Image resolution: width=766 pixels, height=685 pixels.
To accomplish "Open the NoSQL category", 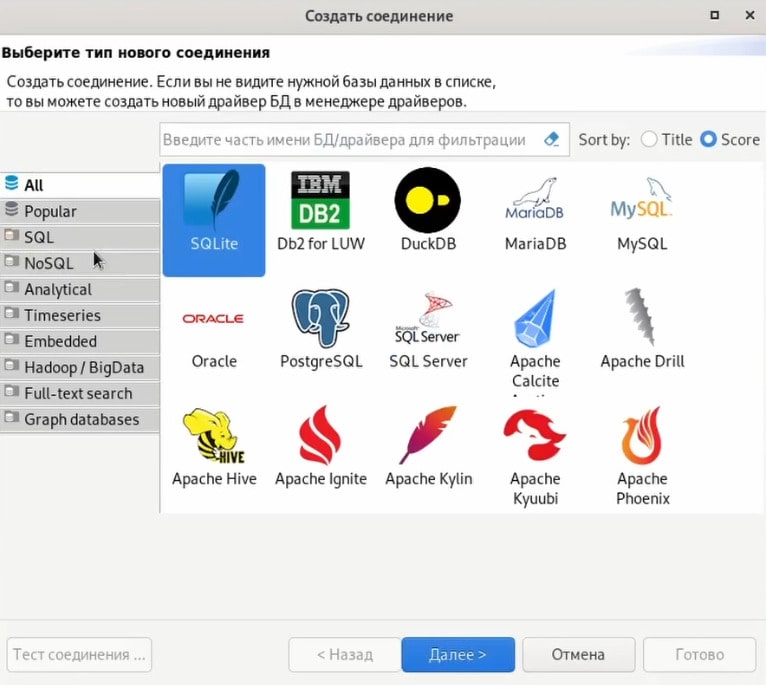I will click(80, 263).
